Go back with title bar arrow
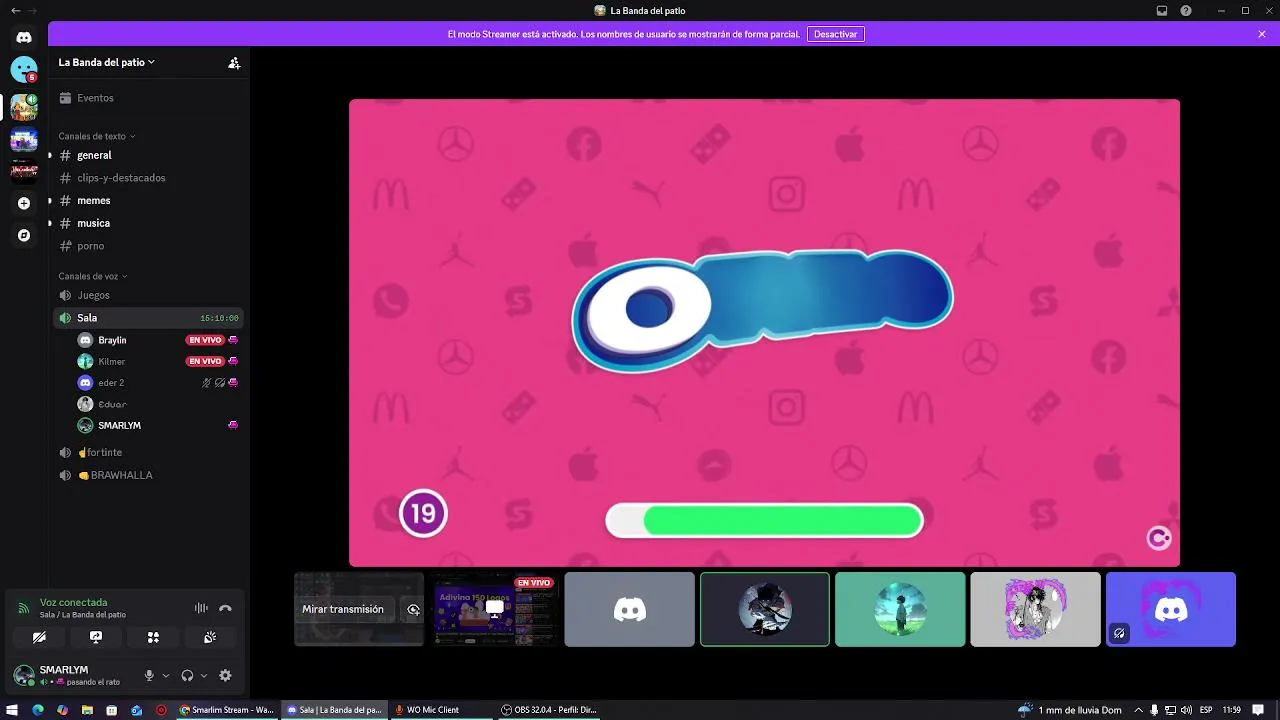The width and height of the screenshot is (1280, 720). click(15, 10)
